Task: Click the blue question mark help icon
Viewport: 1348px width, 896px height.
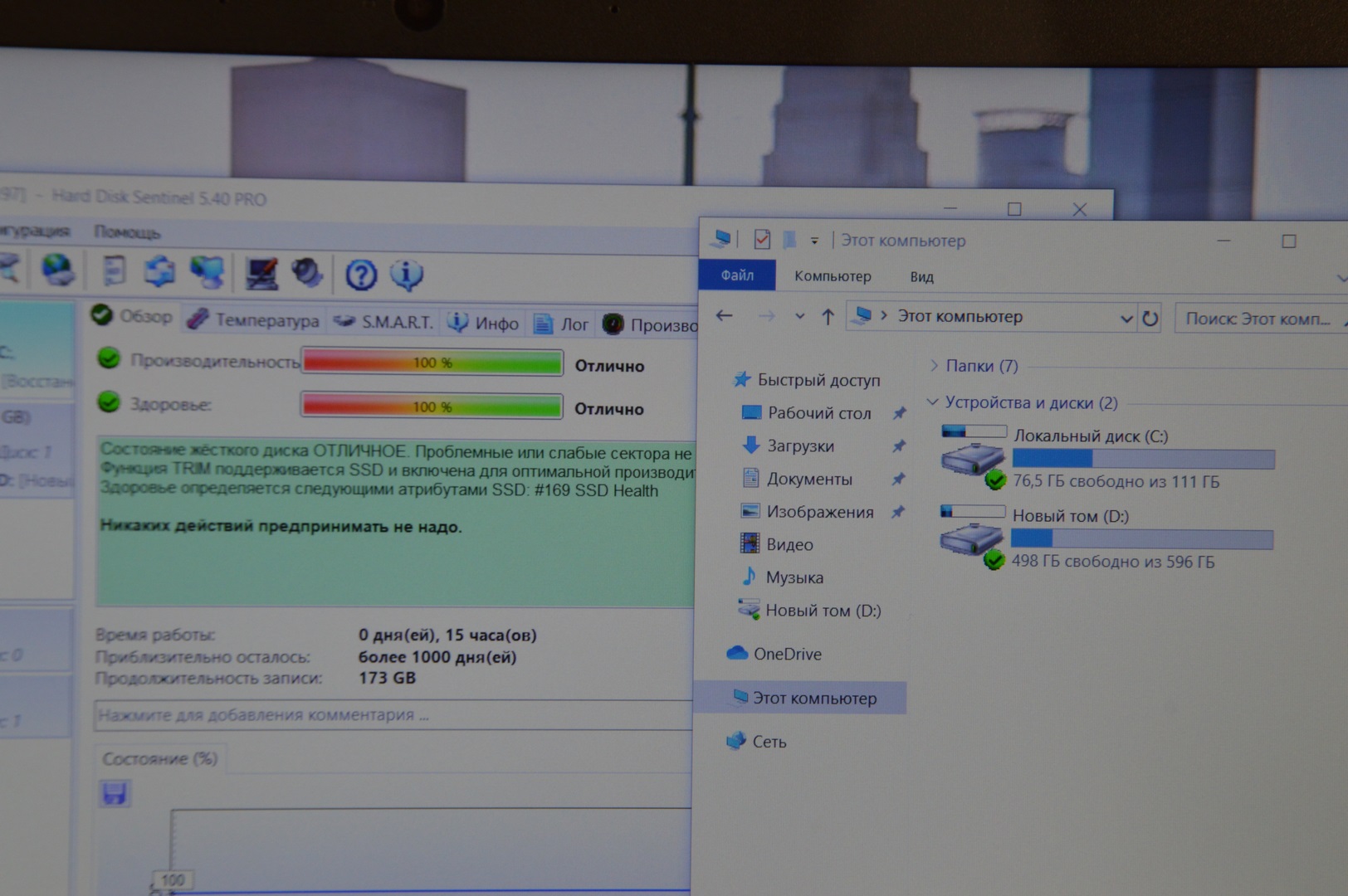Action: point(361,275)
